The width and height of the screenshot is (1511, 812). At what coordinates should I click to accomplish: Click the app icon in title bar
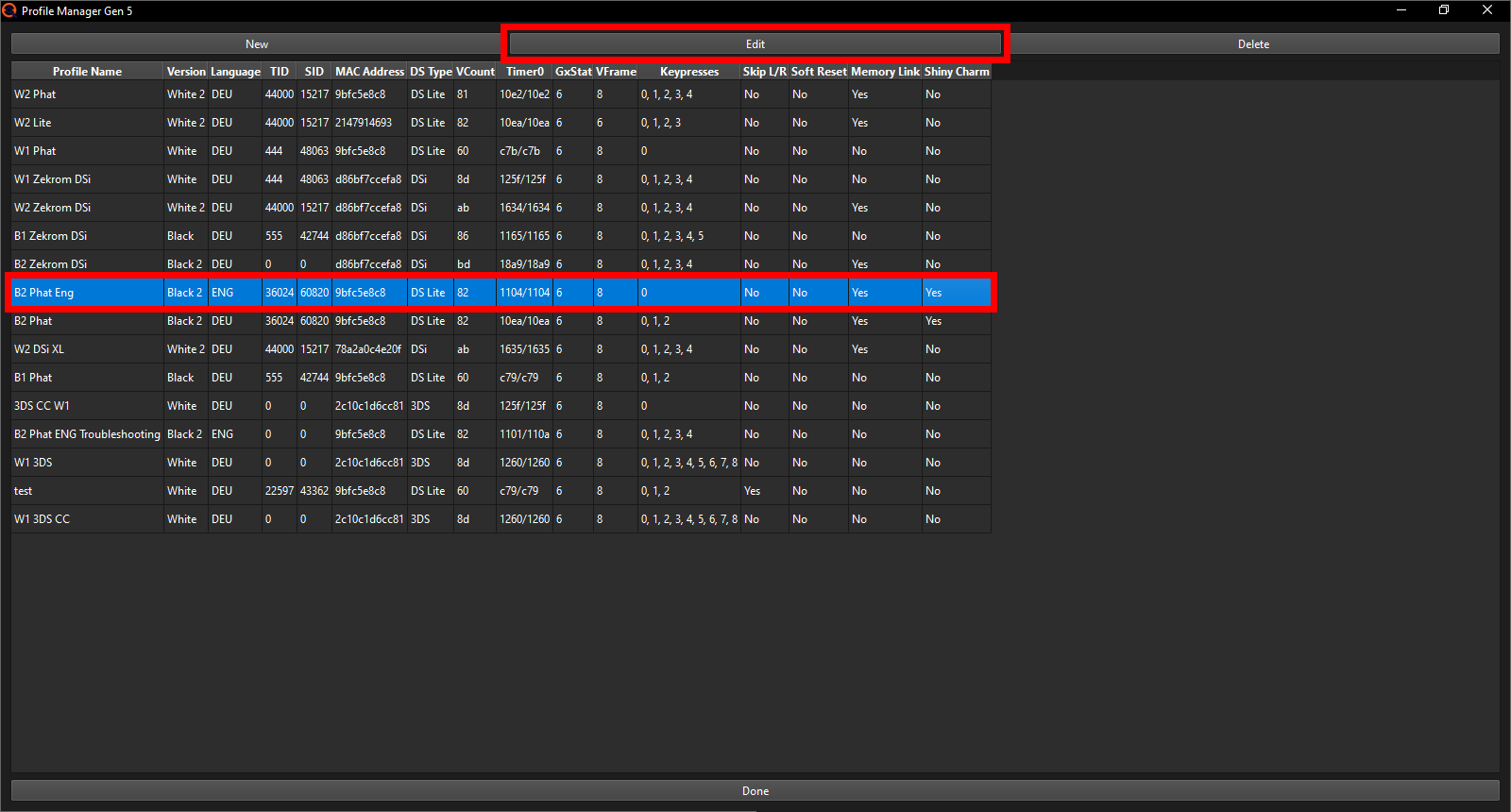click(x=9, y=10)
